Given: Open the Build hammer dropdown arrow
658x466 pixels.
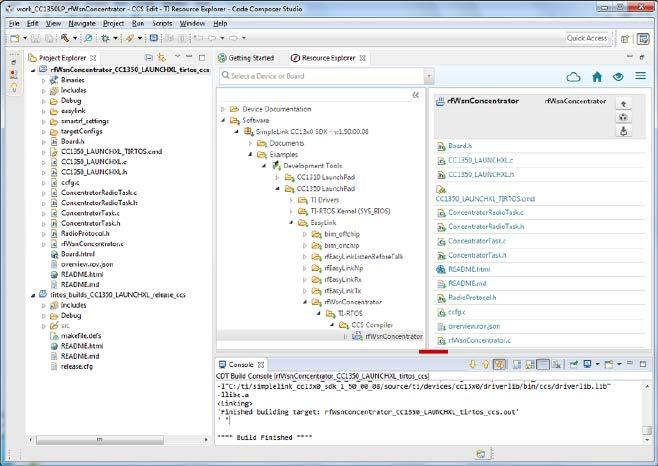Looking at the screenshot, I should (x=75, y=38).
